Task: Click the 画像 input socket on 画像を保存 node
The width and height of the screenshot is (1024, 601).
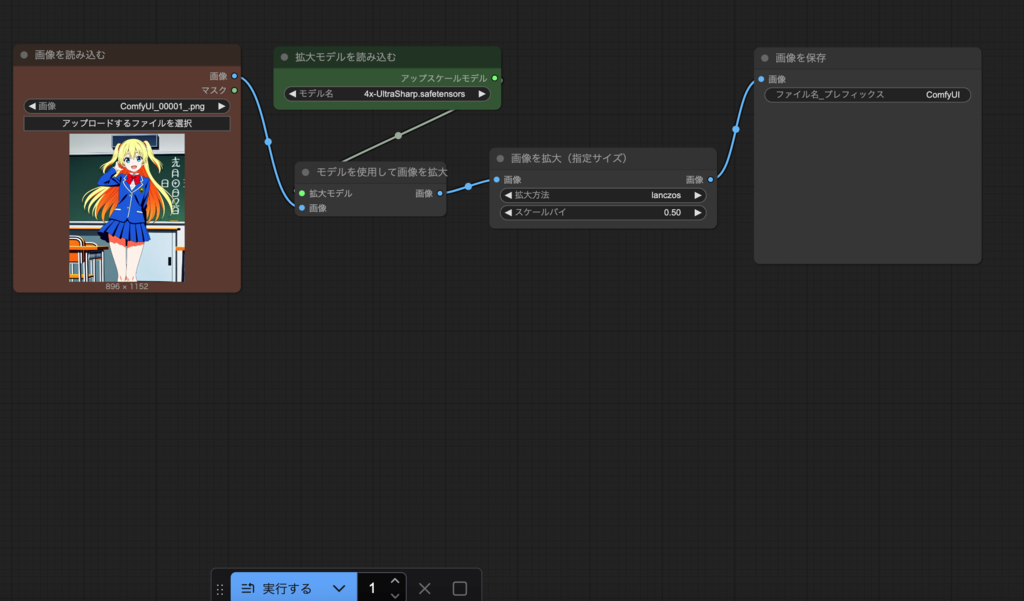Action: pos(761,79)
